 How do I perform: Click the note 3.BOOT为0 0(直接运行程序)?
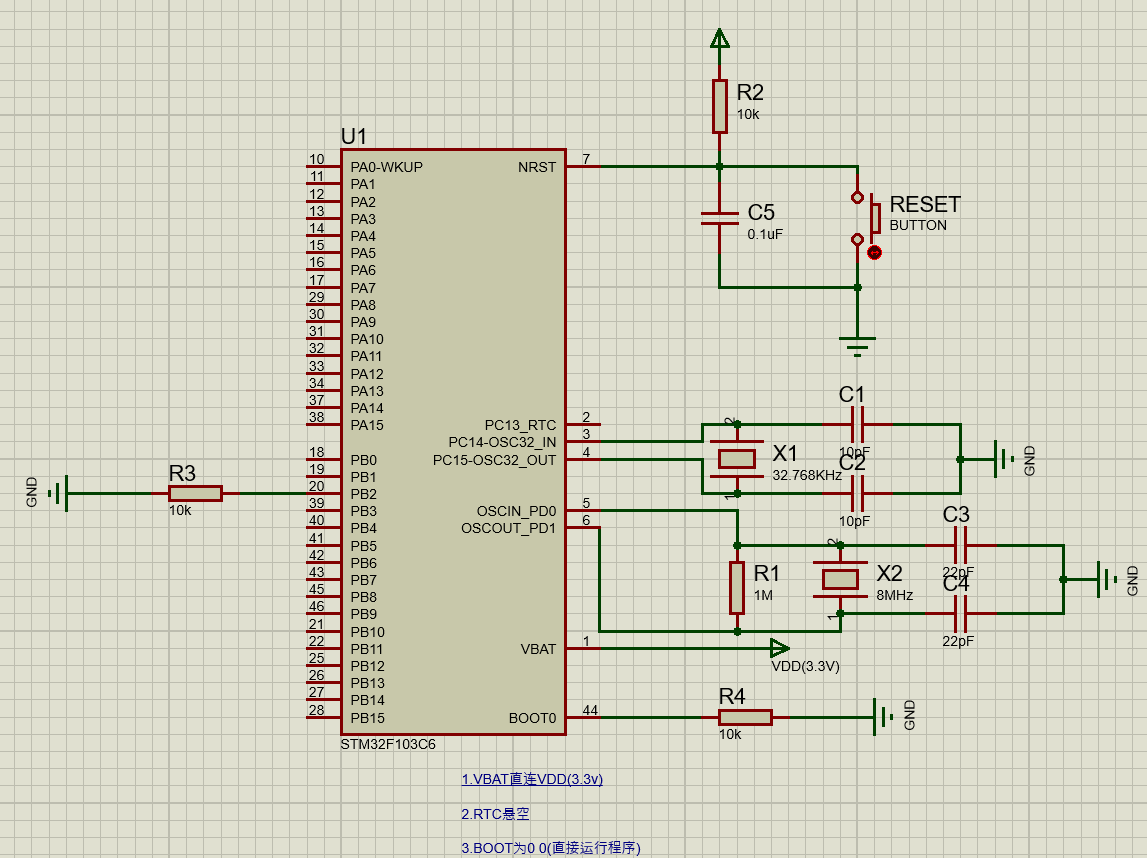point(550,847)
